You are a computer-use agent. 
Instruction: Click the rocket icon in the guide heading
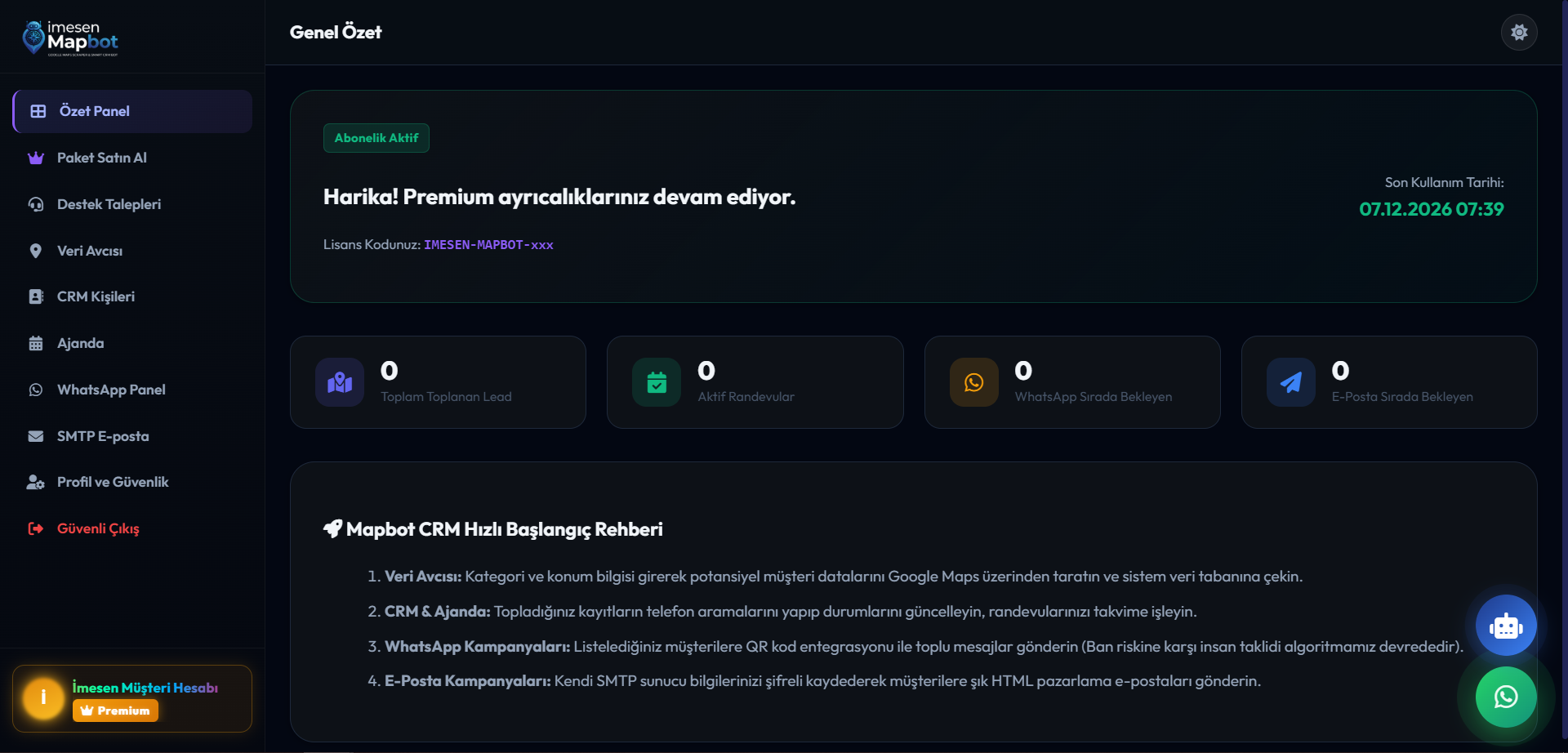point(332,529)
